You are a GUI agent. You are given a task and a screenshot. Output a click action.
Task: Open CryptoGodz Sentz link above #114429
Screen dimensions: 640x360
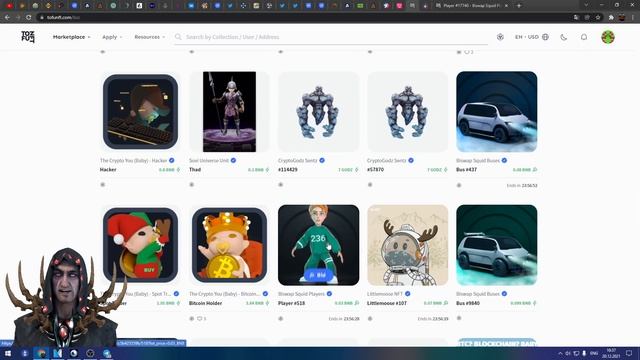298,160
